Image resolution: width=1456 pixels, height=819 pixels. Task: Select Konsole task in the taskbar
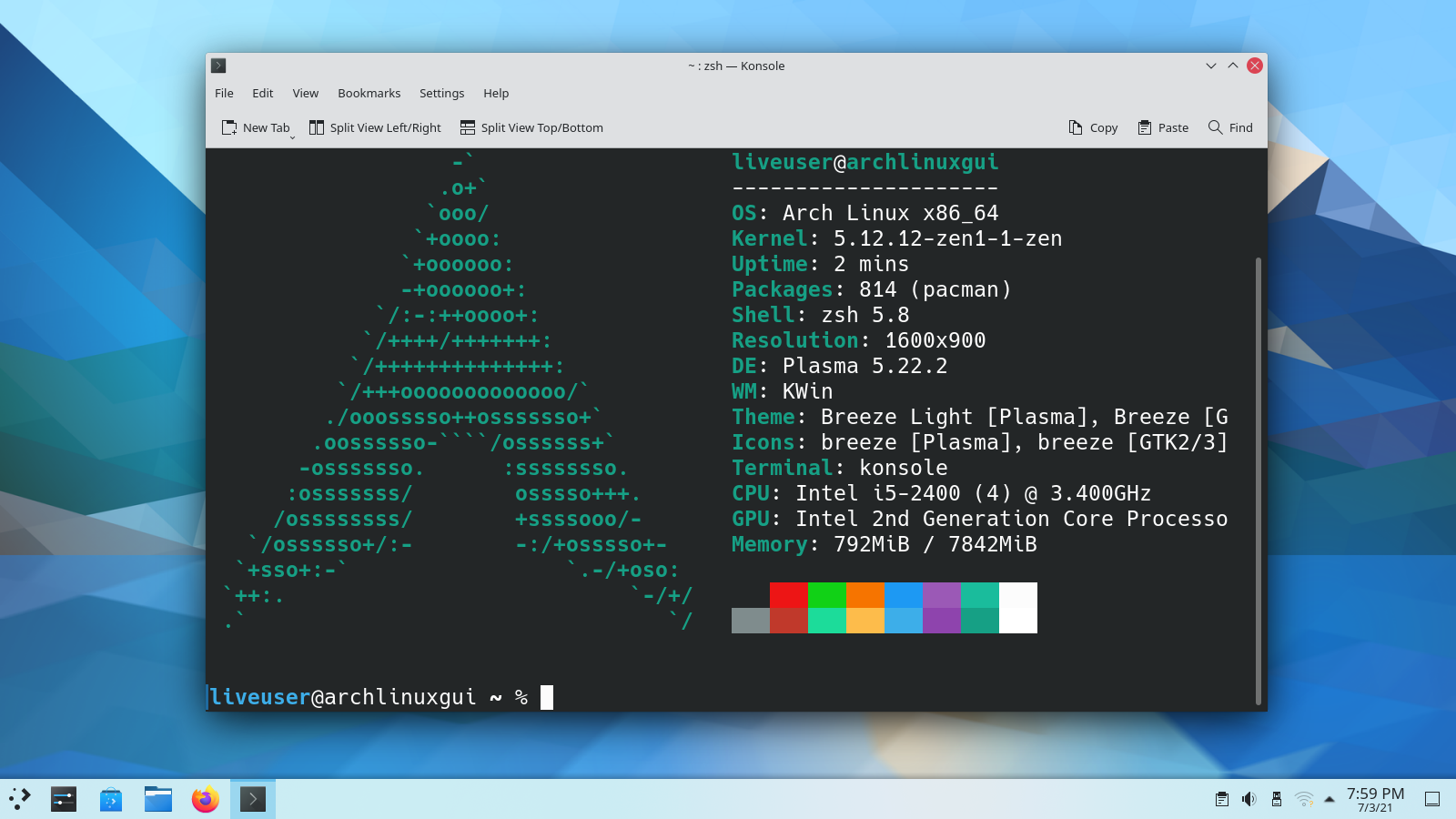coord(253,799)
